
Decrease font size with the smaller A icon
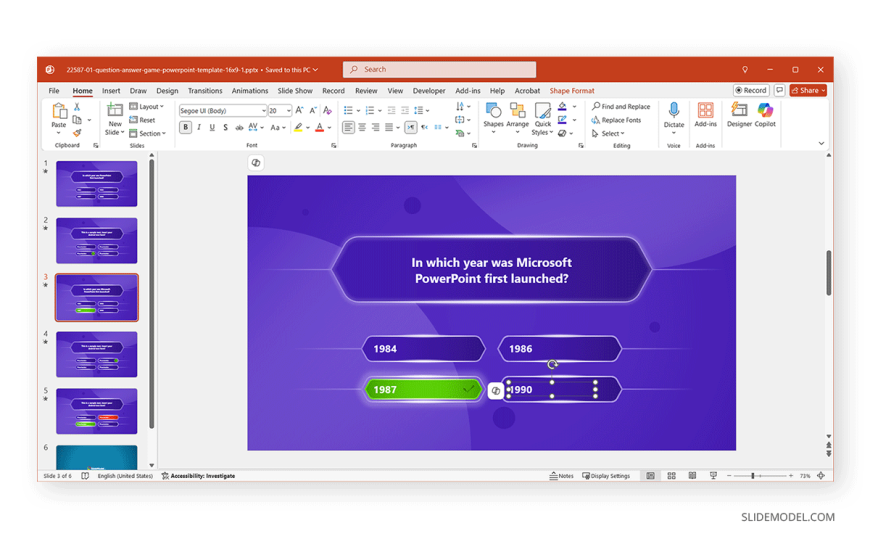tap(312, 110)
